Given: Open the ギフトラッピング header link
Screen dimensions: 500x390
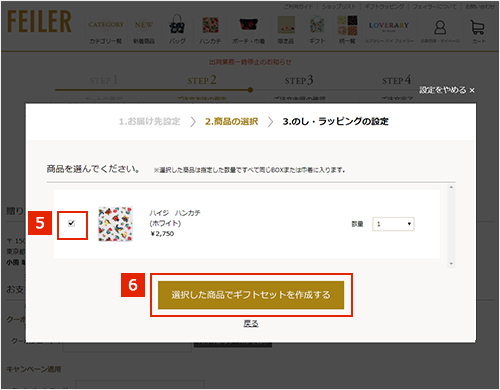Looking at the screenshot, I should 384,6.
